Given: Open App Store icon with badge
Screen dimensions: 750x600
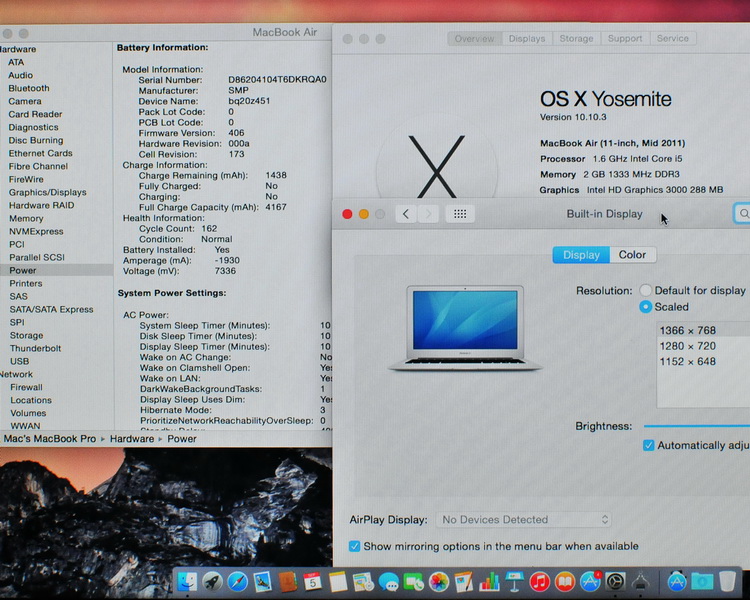Looking at the screenshot, I should tap(590, 582).
